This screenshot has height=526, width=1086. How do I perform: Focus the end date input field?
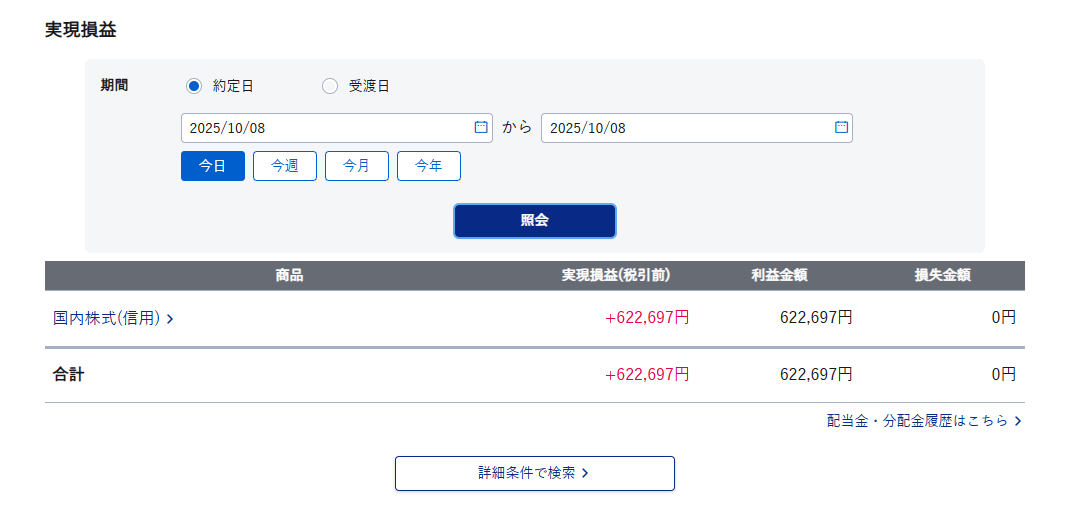coord(685,128)
